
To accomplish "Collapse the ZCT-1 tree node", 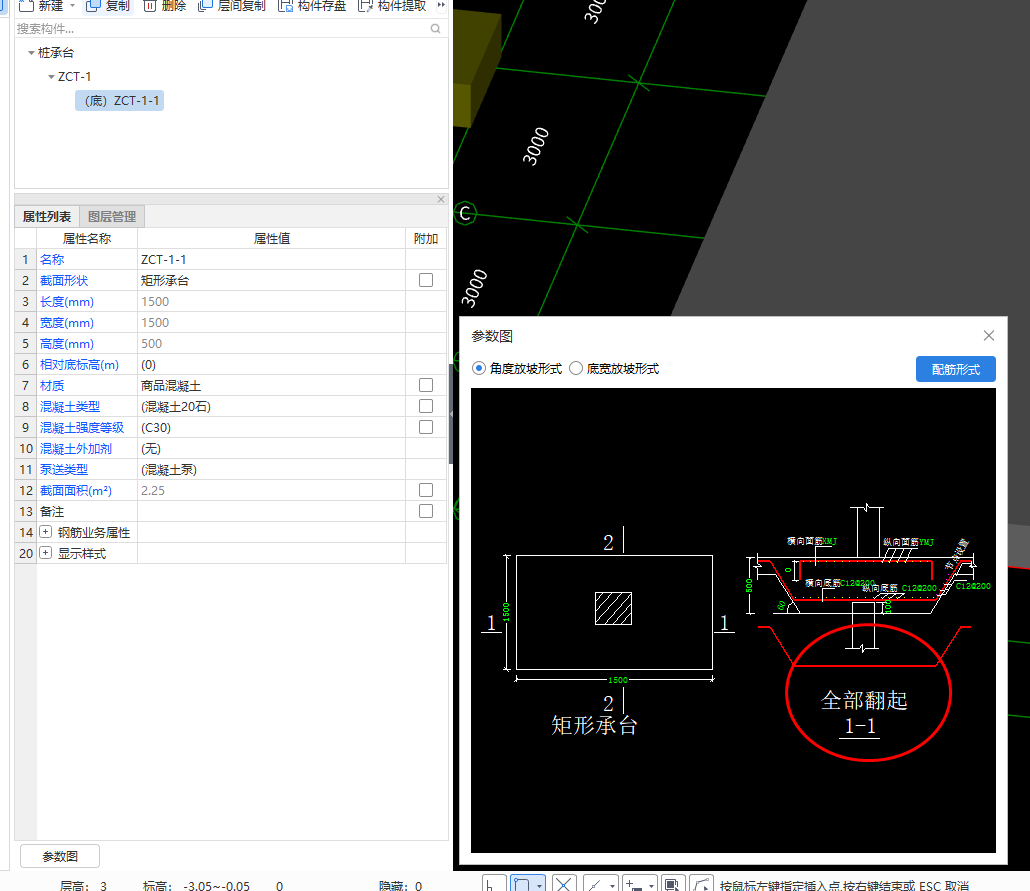I will pyautogui.click(x=51, y=77).
